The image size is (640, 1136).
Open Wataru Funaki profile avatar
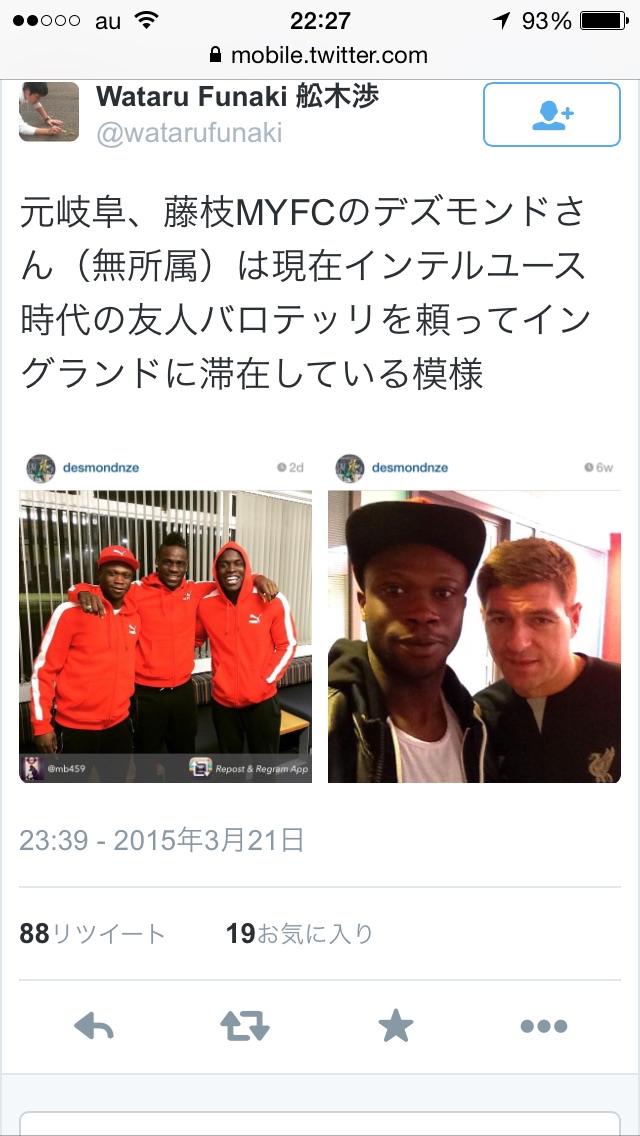pyautogui.click(x=49, y=112)
